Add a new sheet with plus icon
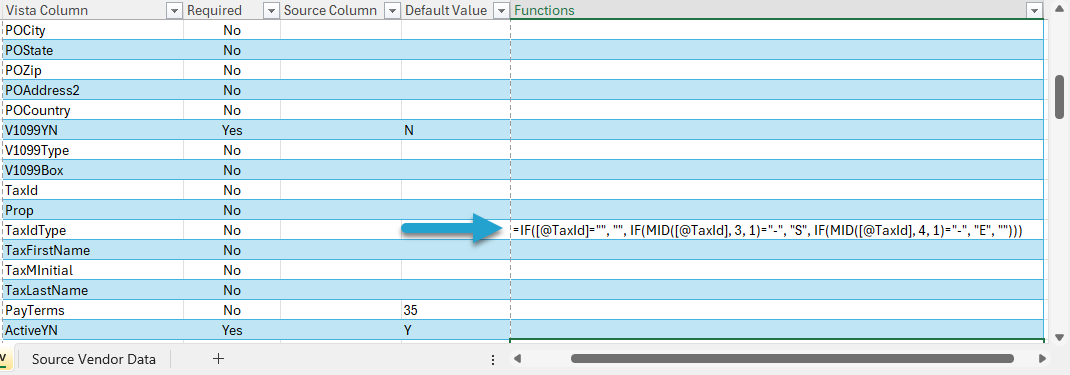The image size is (1070, 375). (218, 359)
